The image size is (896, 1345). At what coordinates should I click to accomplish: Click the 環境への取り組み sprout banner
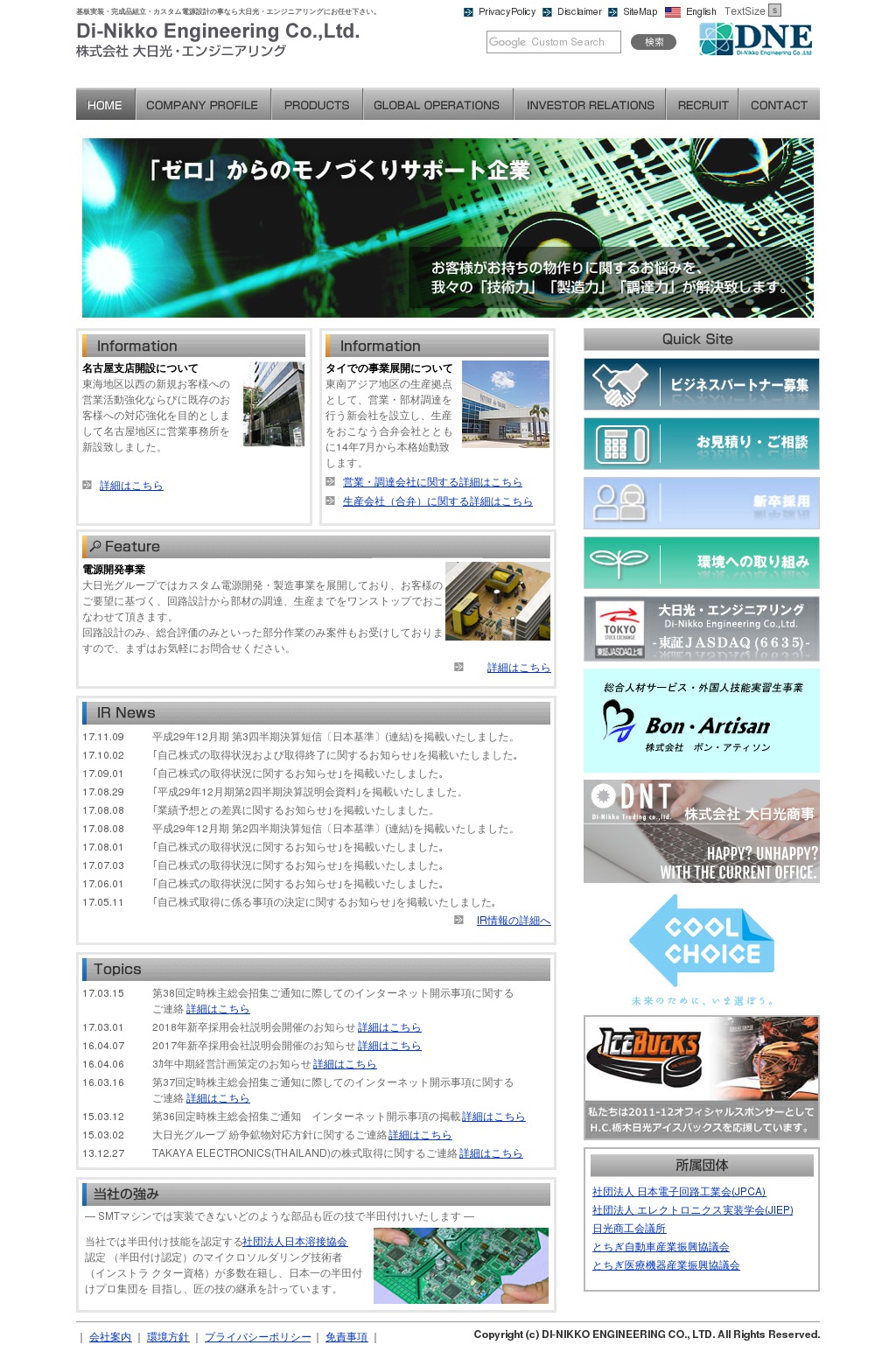[702, 563]
